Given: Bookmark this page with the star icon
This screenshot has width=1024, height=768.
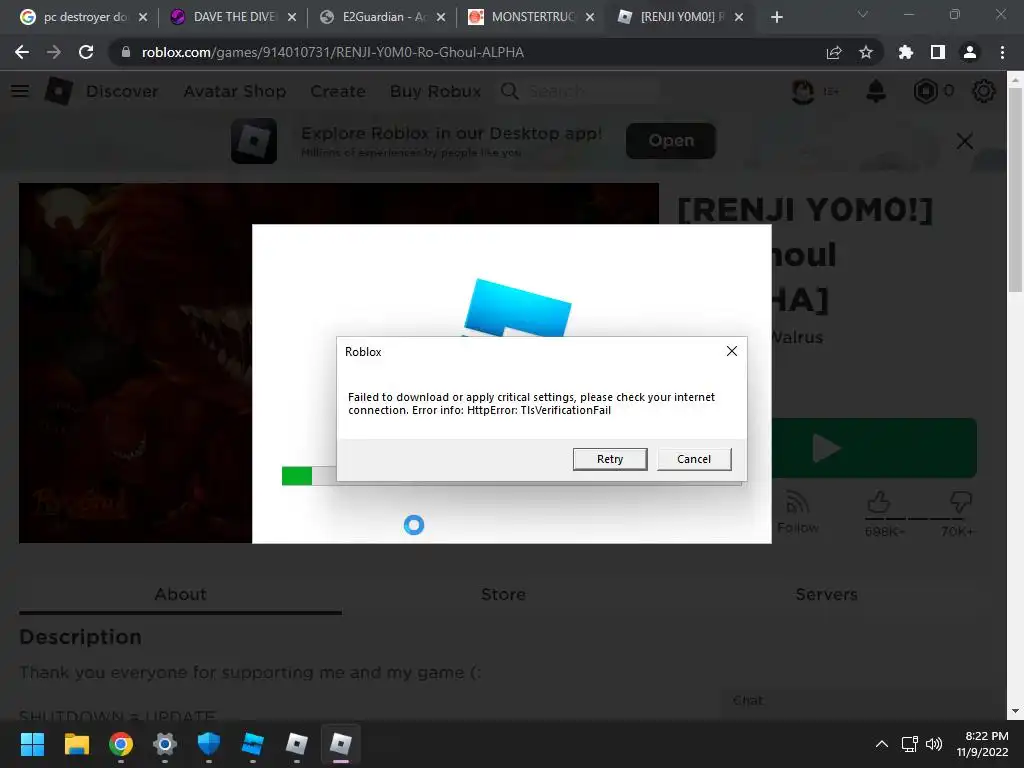Looking at the screenshot, I should (866, 52).
